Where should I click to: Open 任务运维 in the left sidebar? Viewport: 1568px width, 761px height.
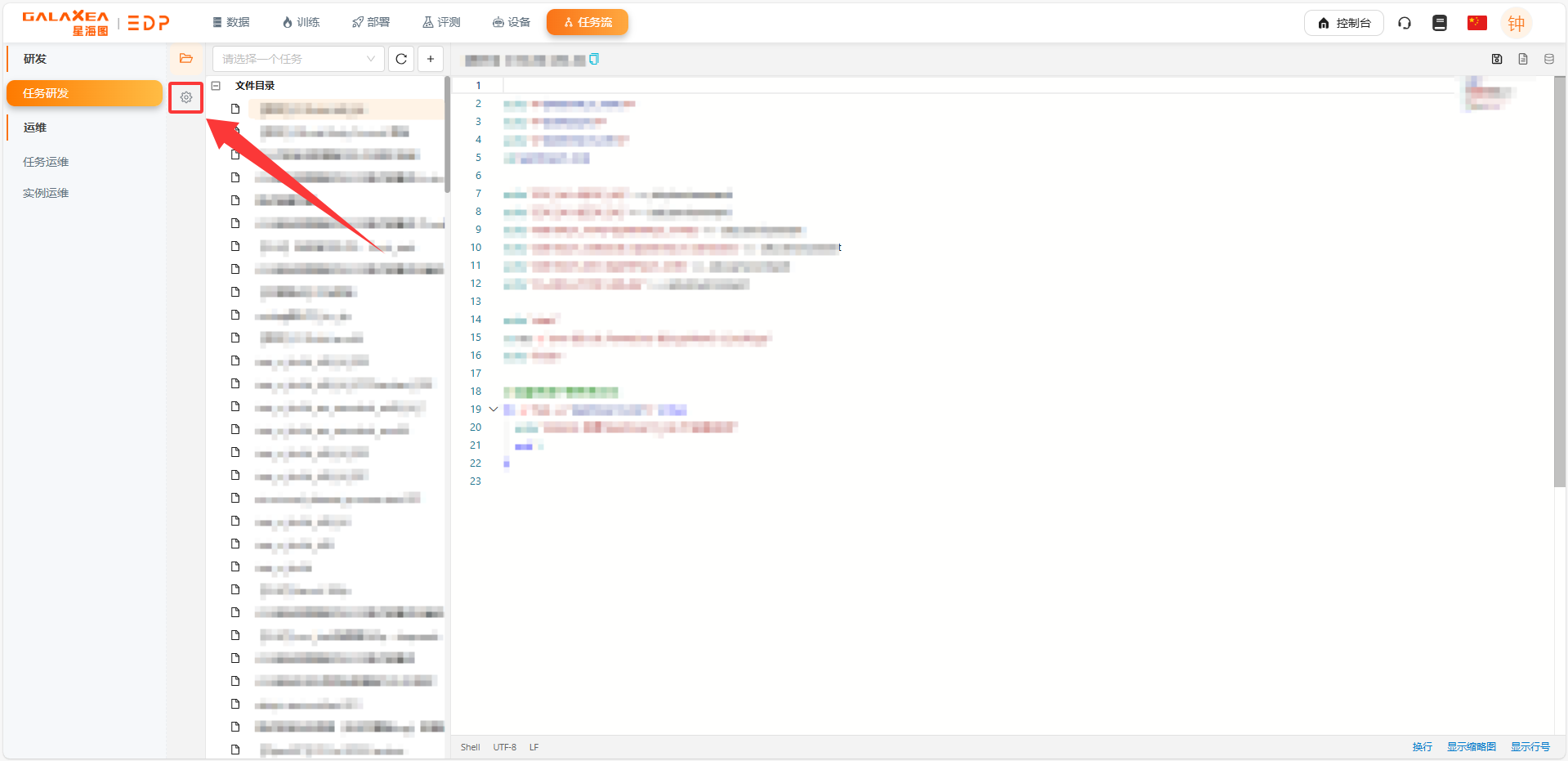click(46, 162)
